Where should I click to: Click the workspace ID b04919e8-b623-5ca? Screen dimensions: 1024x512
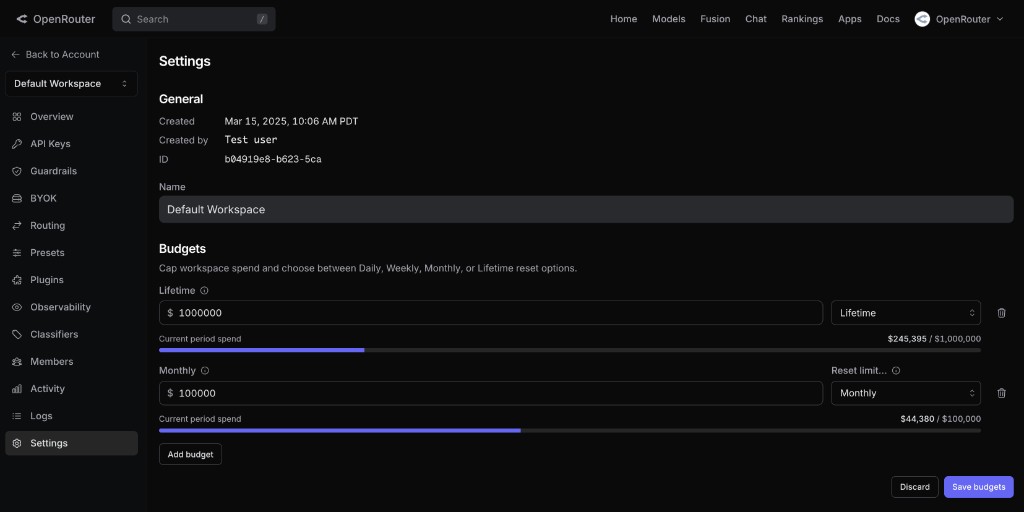(x=273, y=159)
